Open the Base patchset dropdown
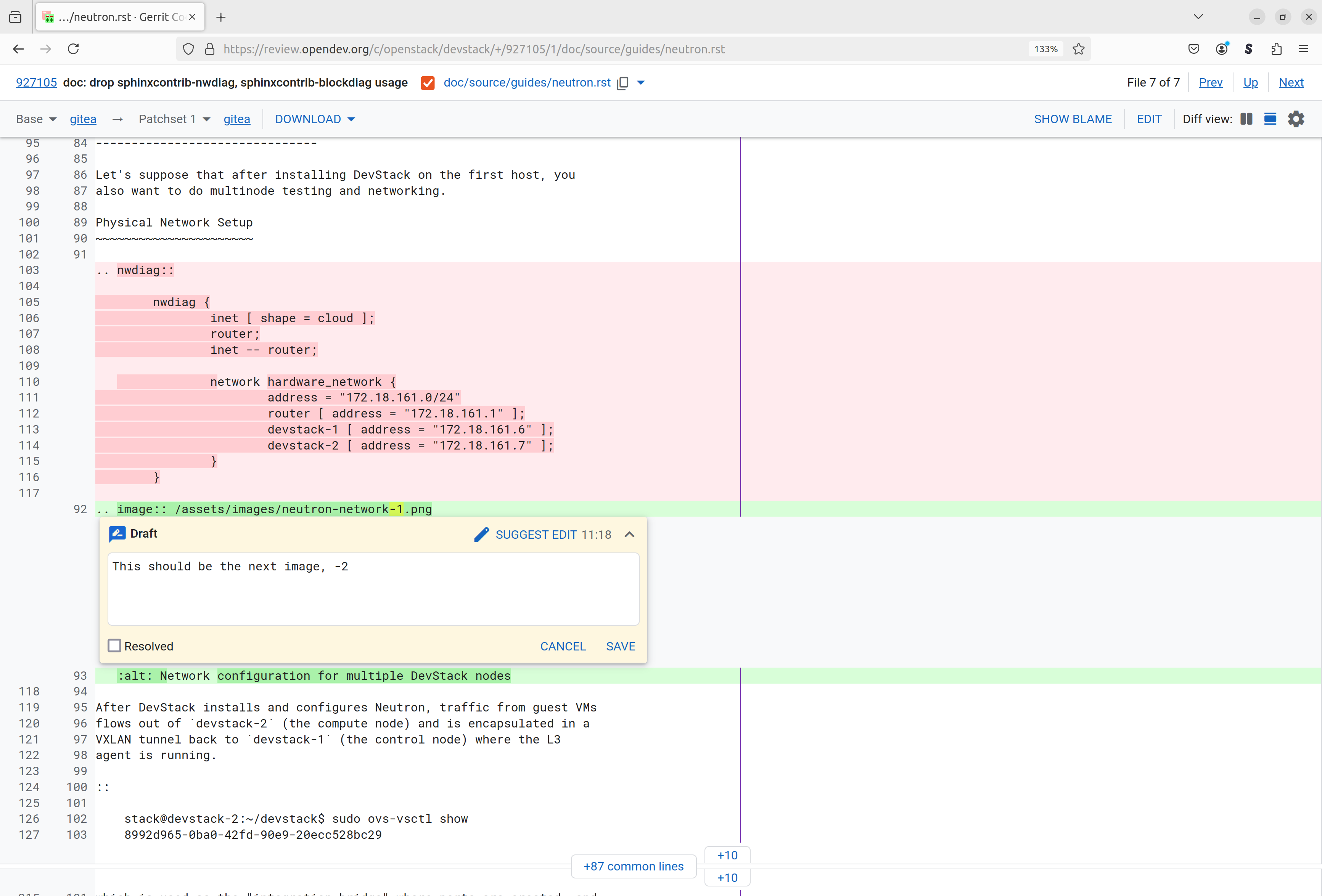The image size is (1322, 896). tap(36, 119)
